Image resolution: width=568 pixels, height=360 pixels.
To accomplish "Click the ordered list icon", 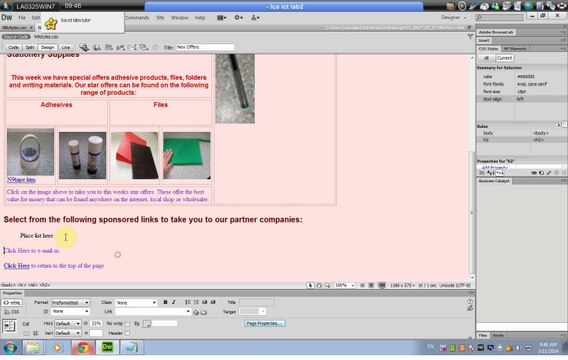I will click(x=196, y=302).
